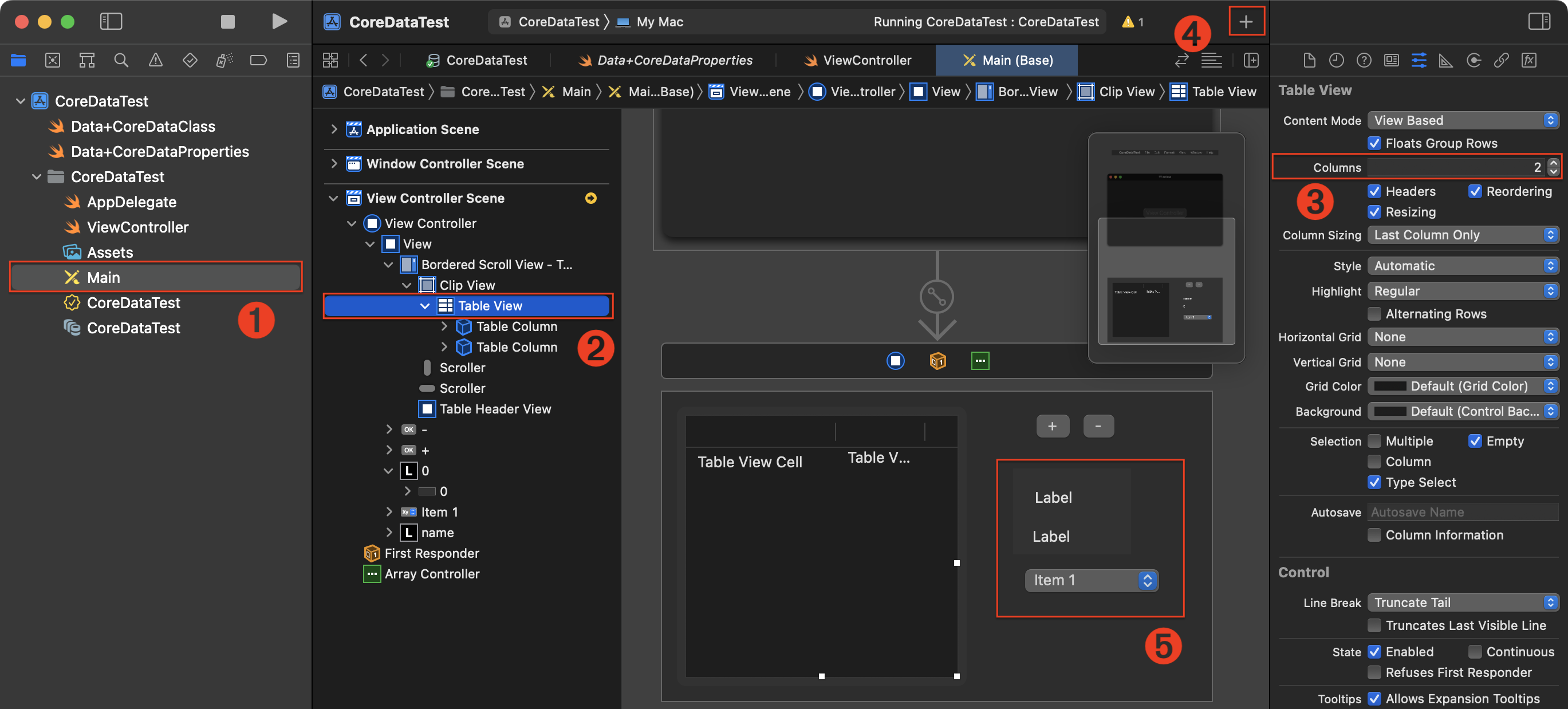Open the Connections inspector arrow icon
This screenshot has height=709, width=1568.
click(x=1474, y=60)
